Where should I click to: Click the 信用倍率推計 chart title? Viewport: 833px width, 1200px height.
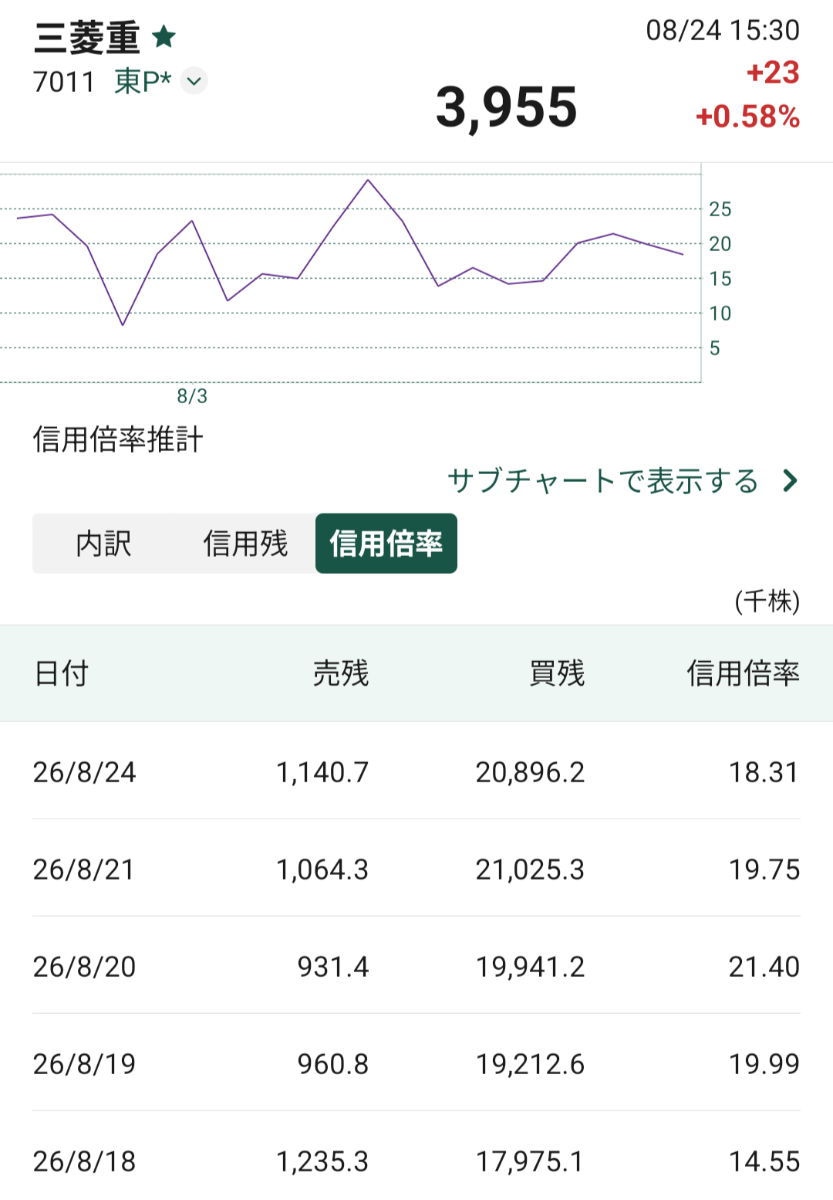[x=118, y=439]
